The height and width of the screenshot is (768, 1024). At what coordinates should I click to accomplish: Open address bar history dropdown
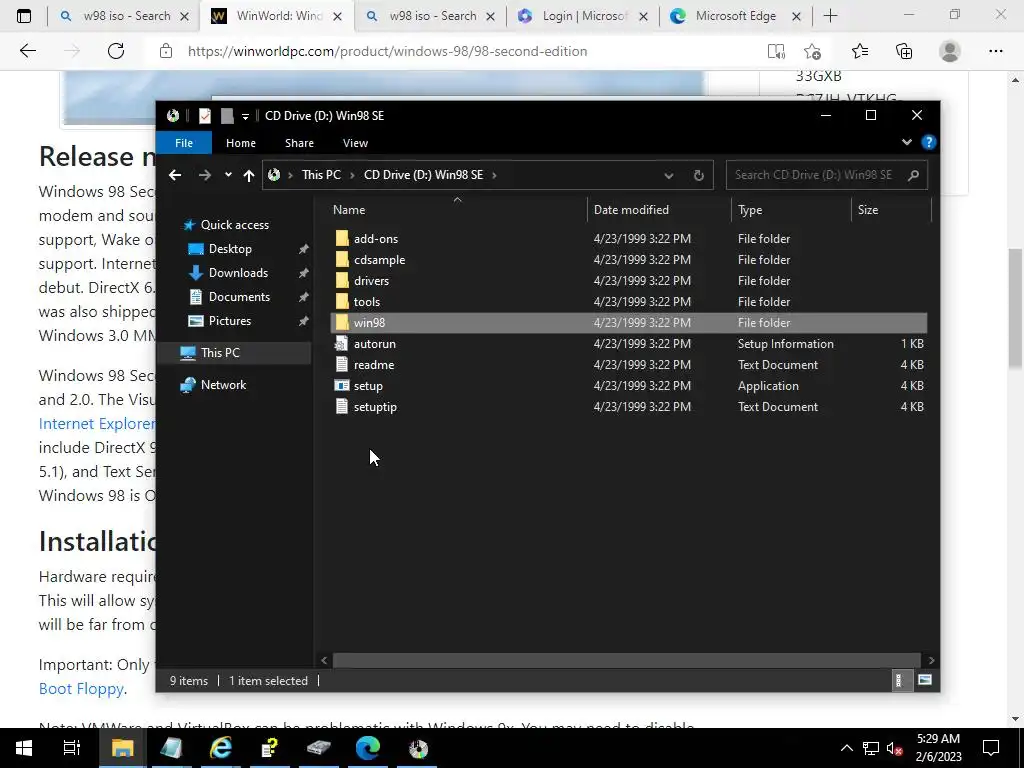coord(668,175)
